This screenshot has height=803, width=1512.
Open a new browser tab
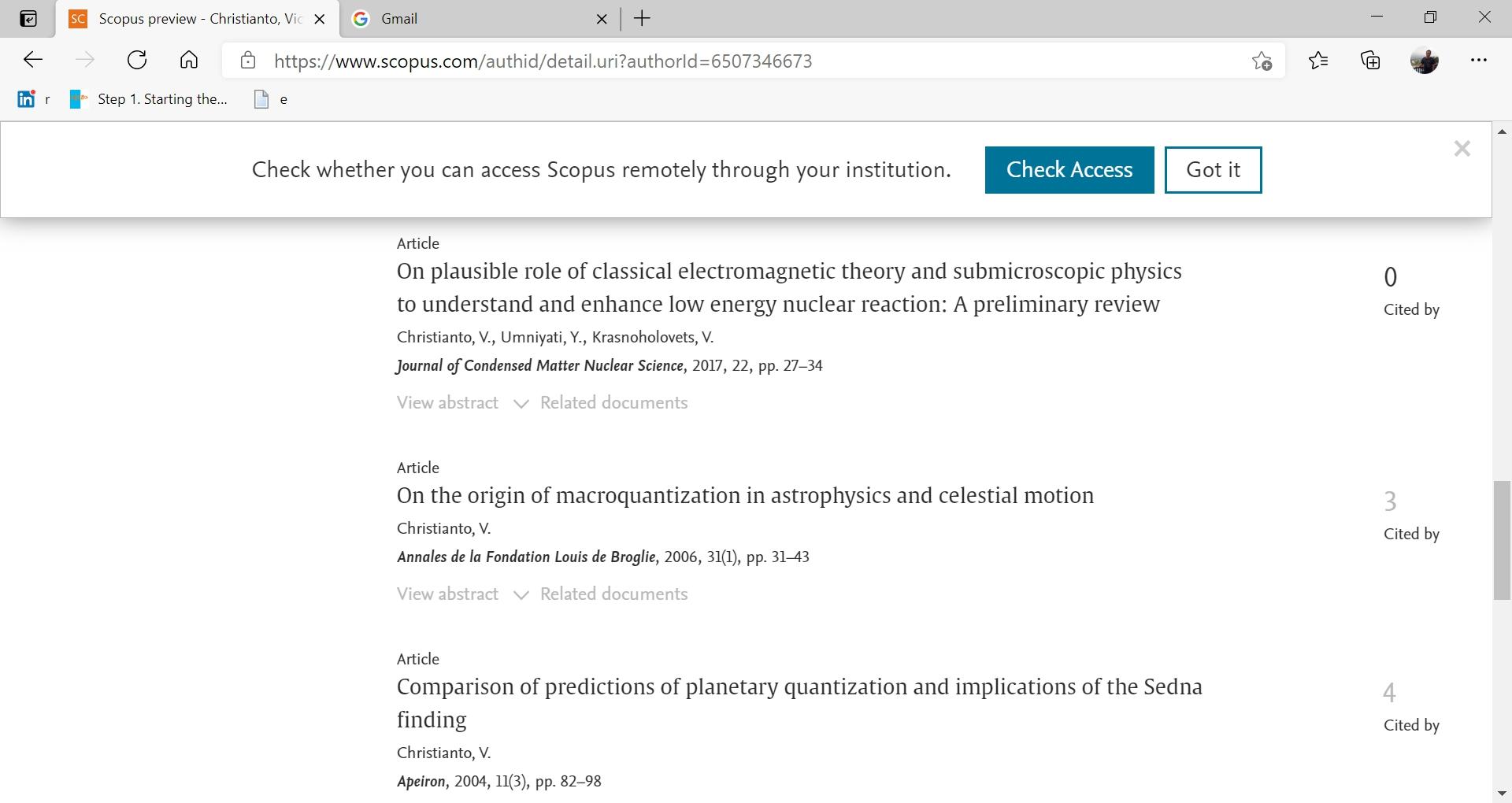[643, 19]
